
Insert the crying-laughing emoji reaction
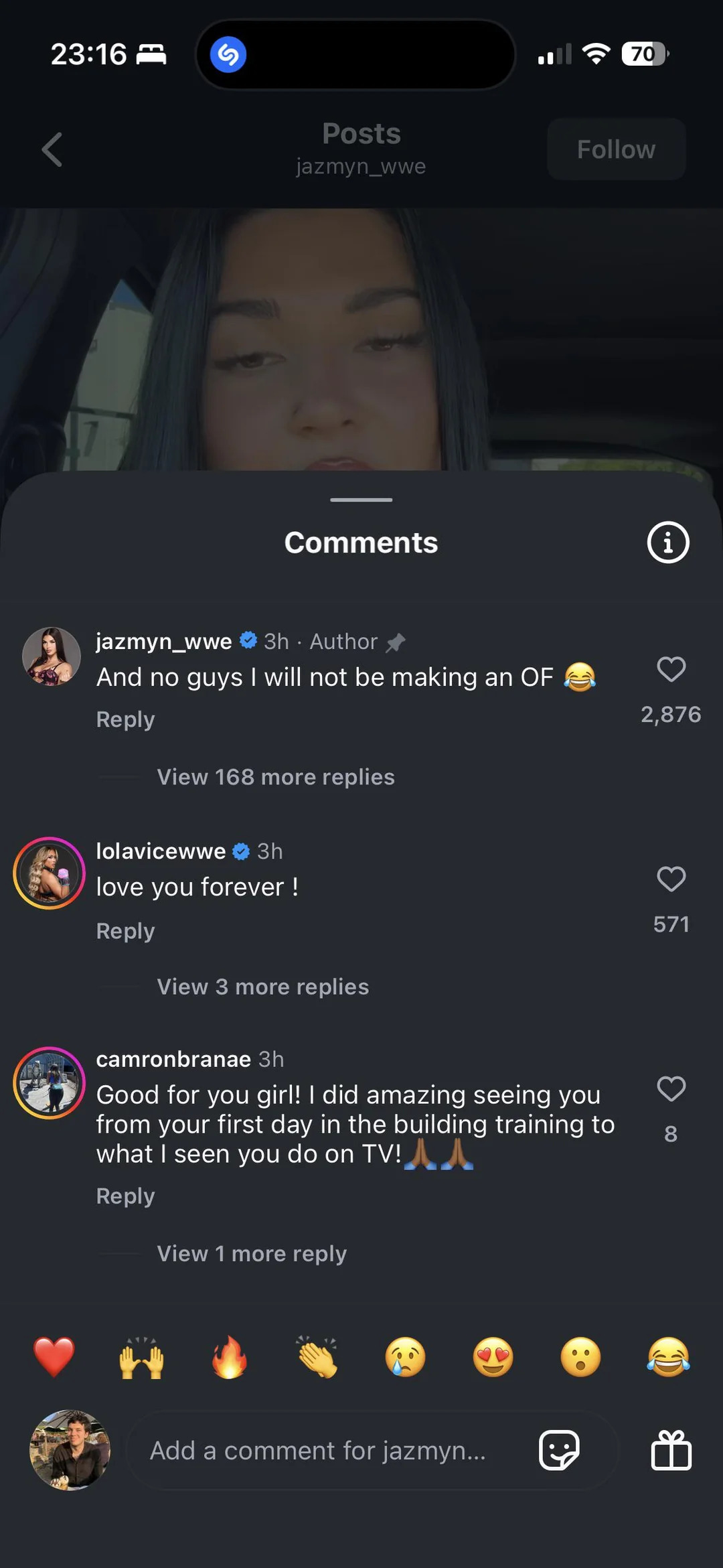[x=668, y=1357]
